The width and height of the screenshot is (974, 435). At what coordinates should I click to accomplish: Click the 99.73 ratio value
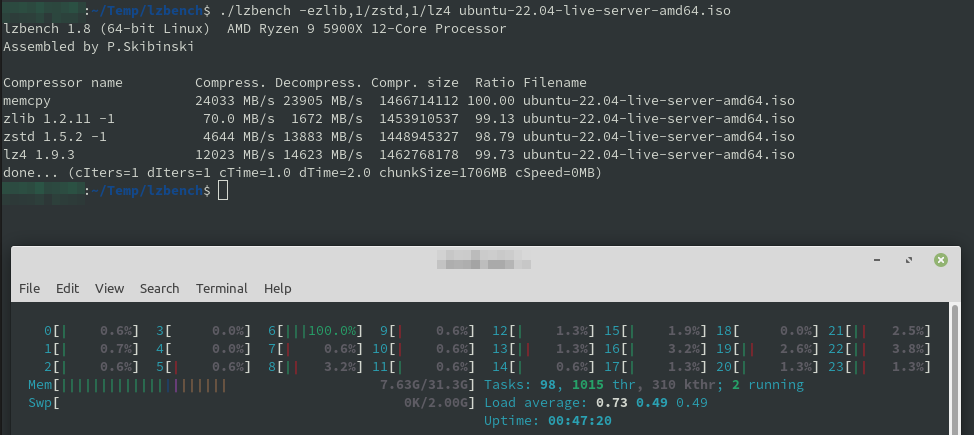point(494,154)
